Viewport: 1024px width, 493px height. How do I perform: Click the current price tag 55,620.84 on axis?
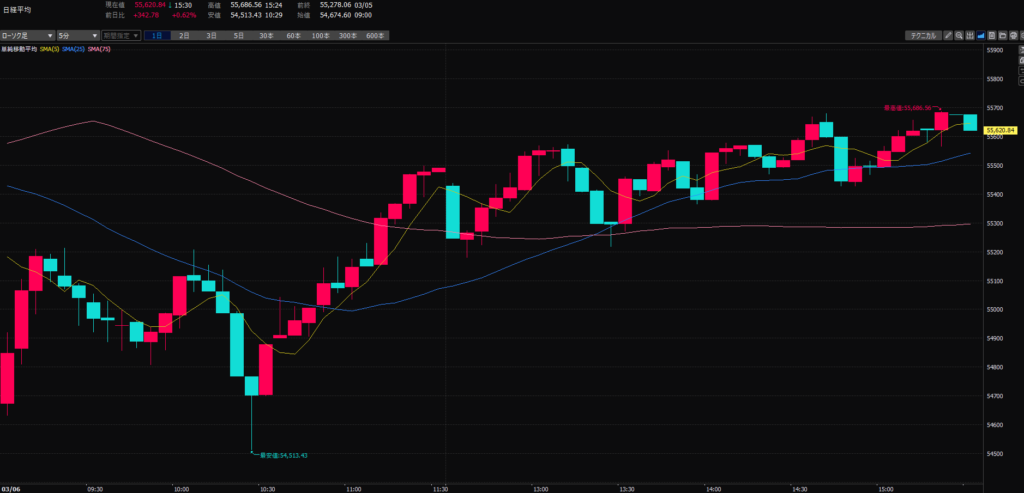pos(1000,130)
